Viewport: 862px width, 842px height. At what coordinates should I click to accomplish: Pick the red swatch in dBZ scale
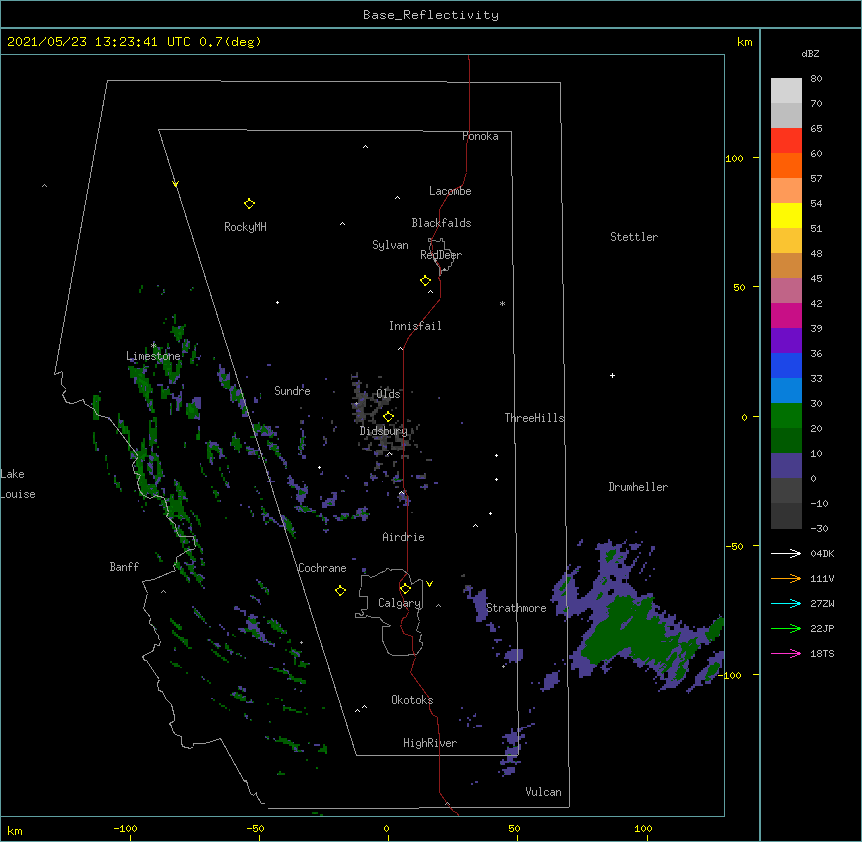(786, 140)
